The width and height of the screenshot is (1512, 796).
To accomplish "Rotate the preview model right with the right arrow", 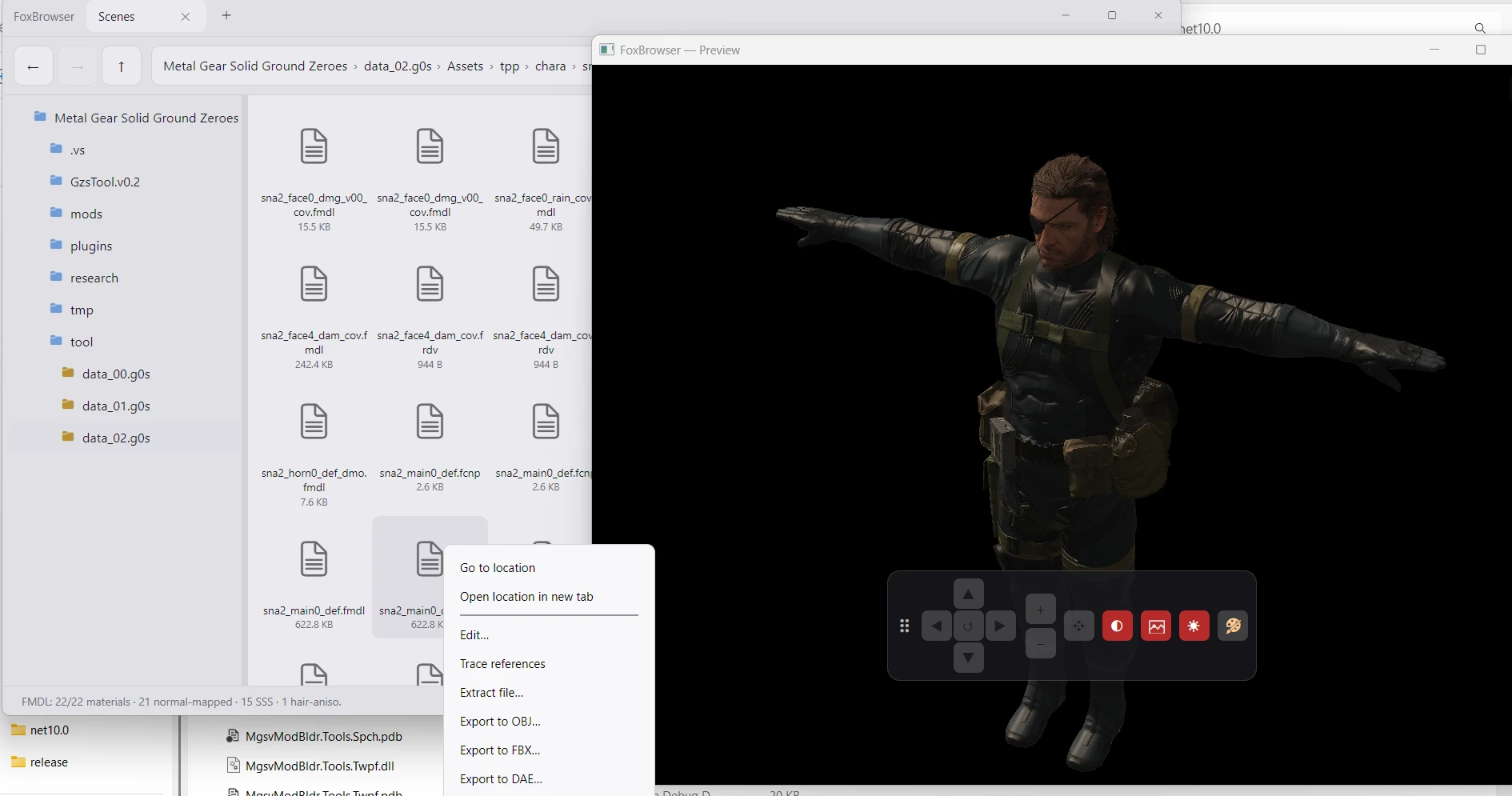I will [1000, 626].
